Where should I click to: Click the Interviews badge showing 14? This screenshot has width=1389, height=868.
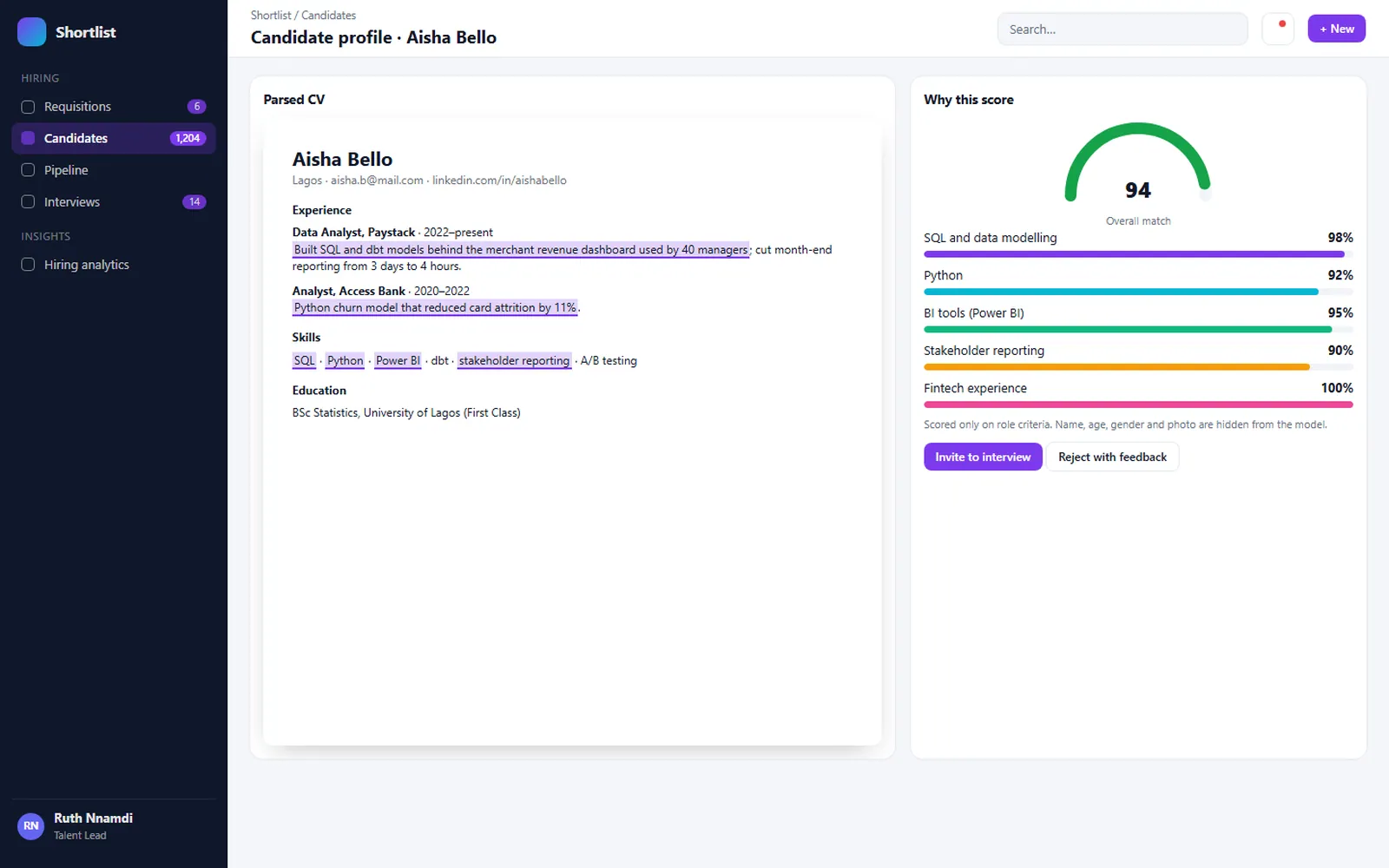pos(194,202)
